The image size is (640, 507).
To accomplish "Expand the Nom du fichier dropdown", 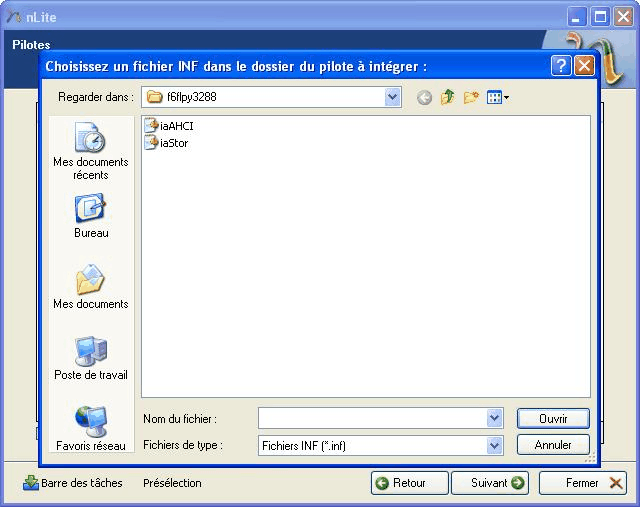I will (494, 418).
